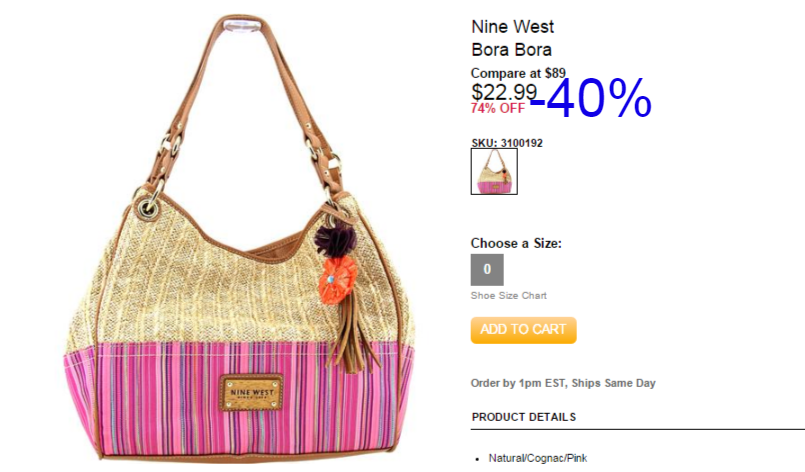Click the purple flower charm on bag
805x472 pixels.
(x=335, y=238)
